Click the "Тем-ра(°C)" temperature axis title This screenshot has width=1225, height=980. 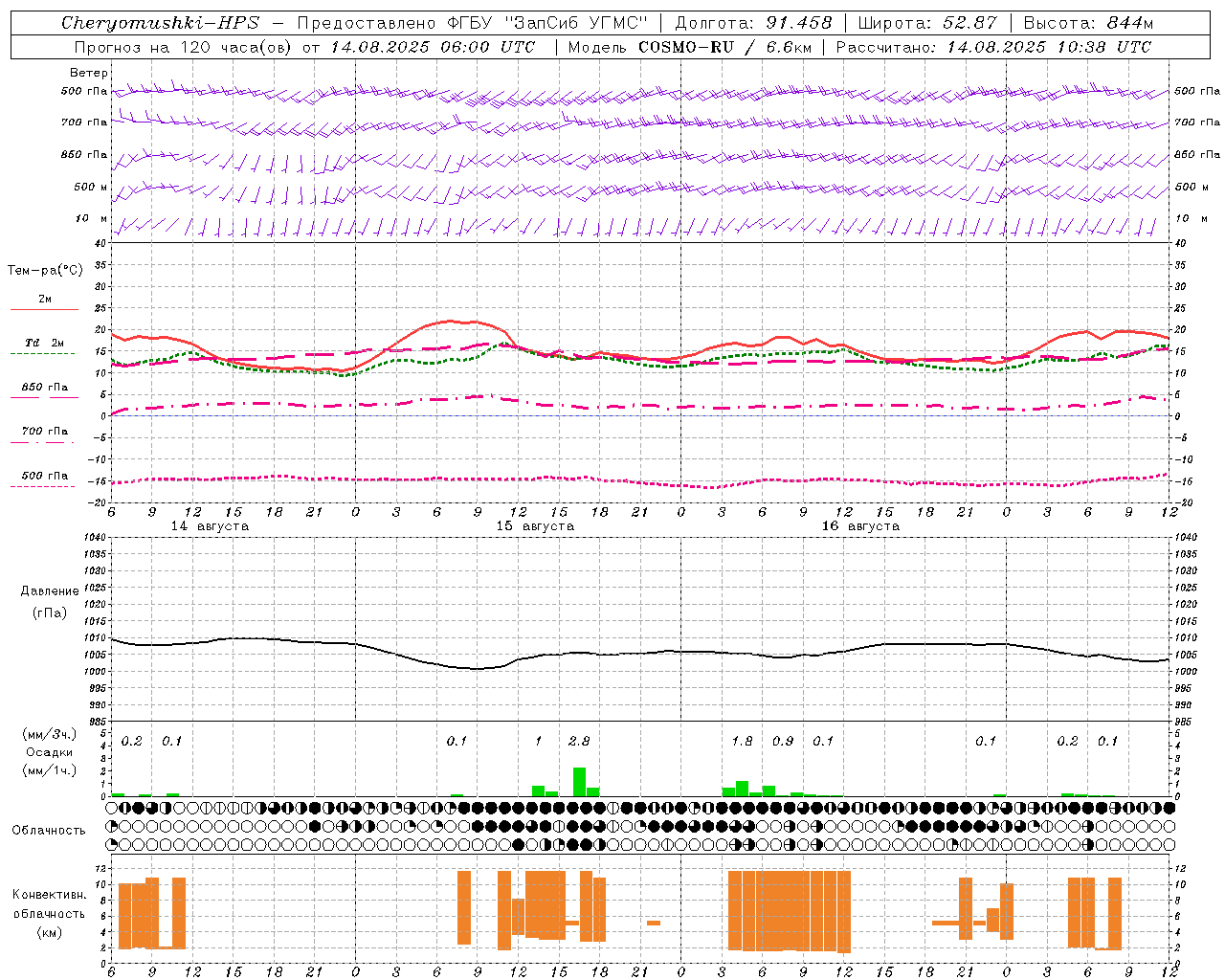45,271
